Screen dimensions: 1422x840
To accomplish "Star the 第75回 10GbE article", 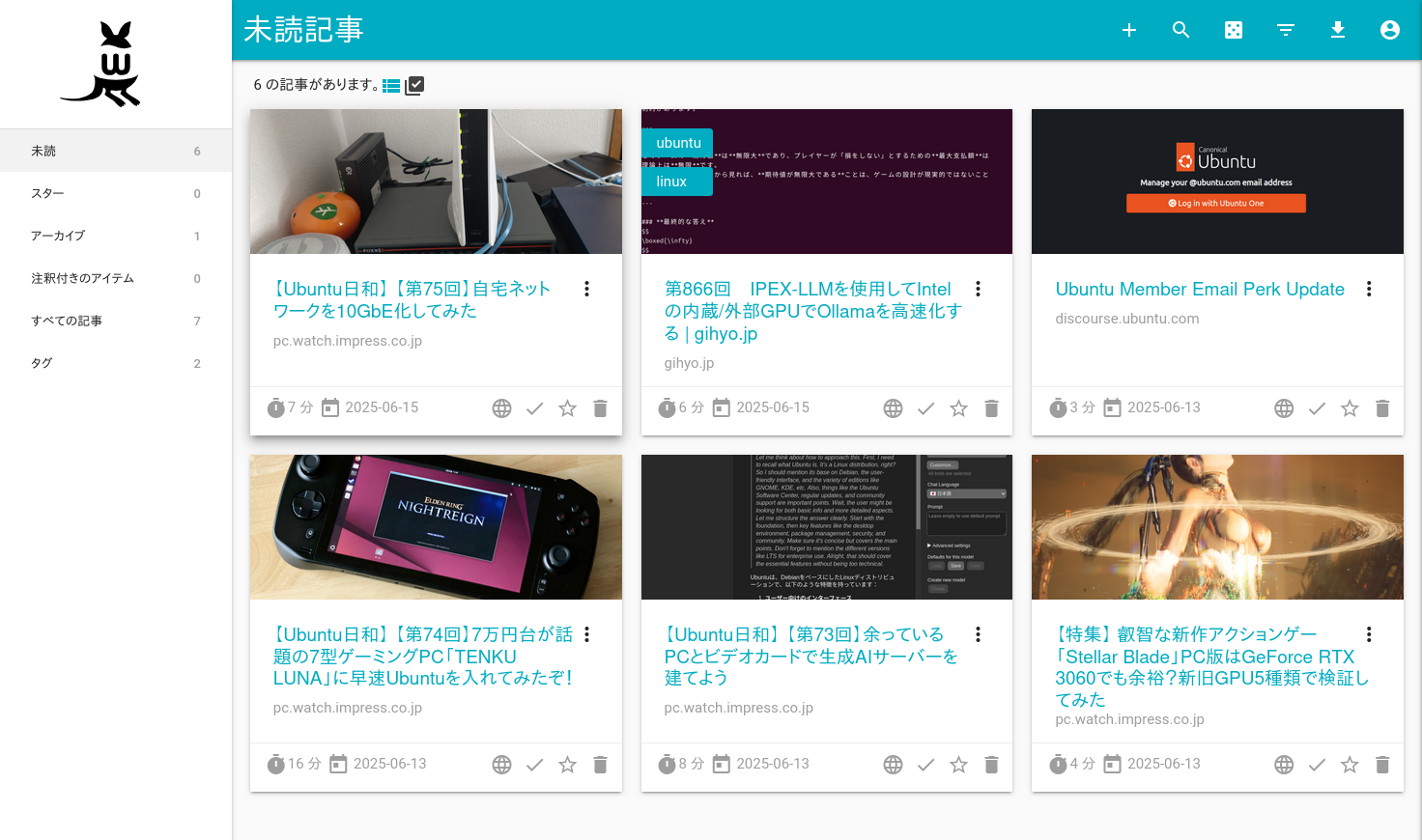I will (567, 408).
